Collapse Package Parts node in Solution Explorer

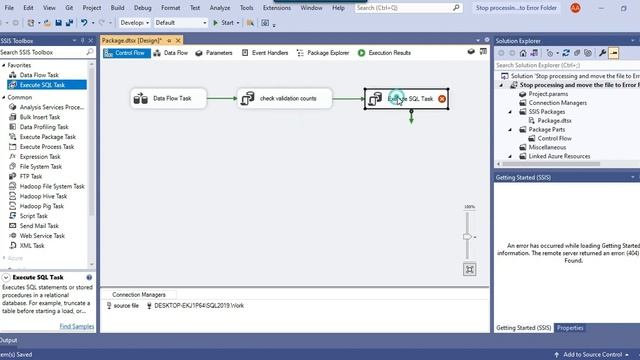coord(510,130)
